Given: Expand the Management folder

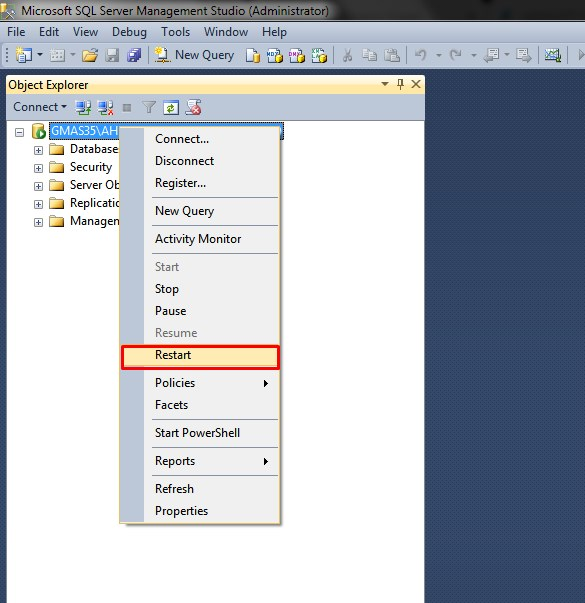Looking at the screenshot, I should click(x=38, y=222).
